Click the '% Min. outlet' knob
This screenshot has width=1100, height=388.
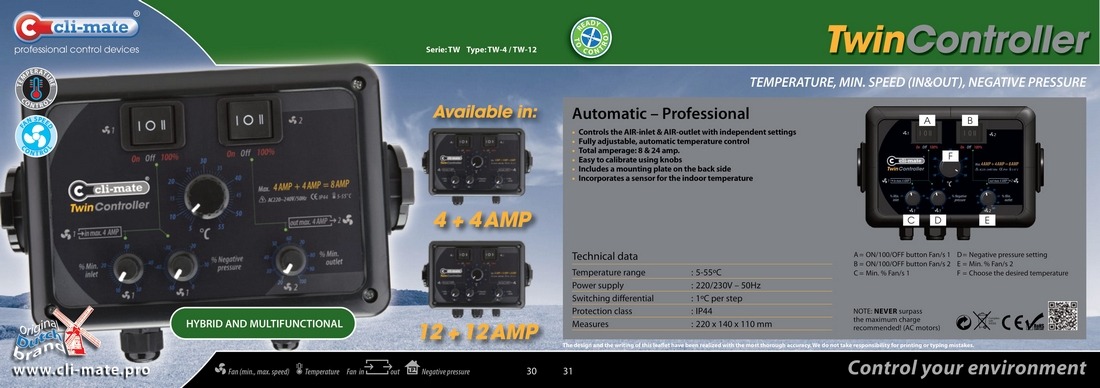coord(290,260)
